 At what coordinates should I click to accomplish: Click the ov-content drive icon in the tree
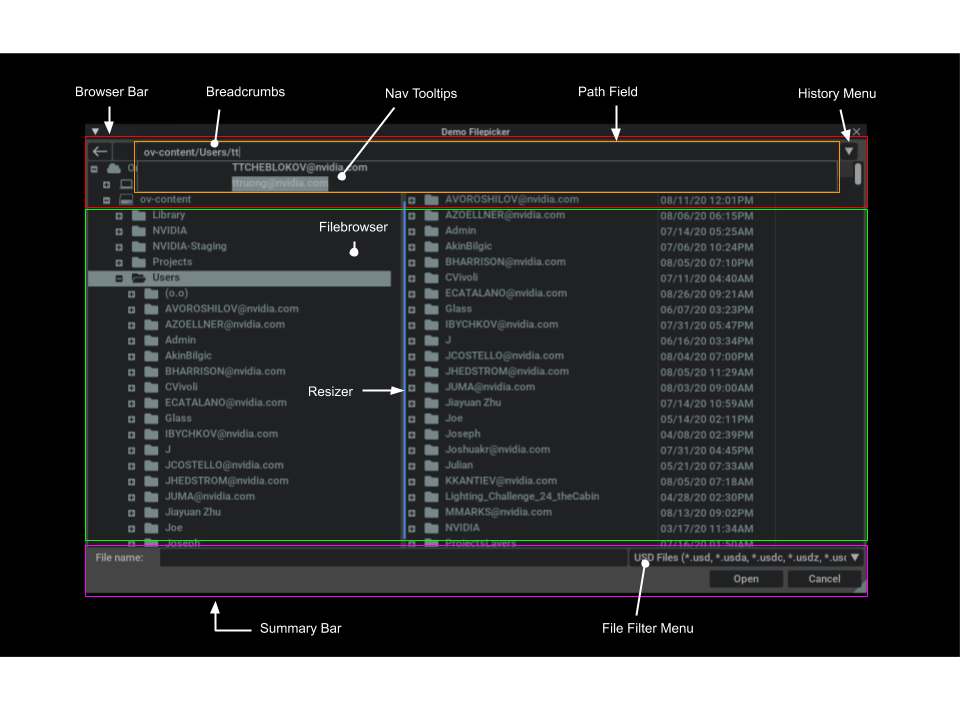pyautogui.click(x=127, y=200)
